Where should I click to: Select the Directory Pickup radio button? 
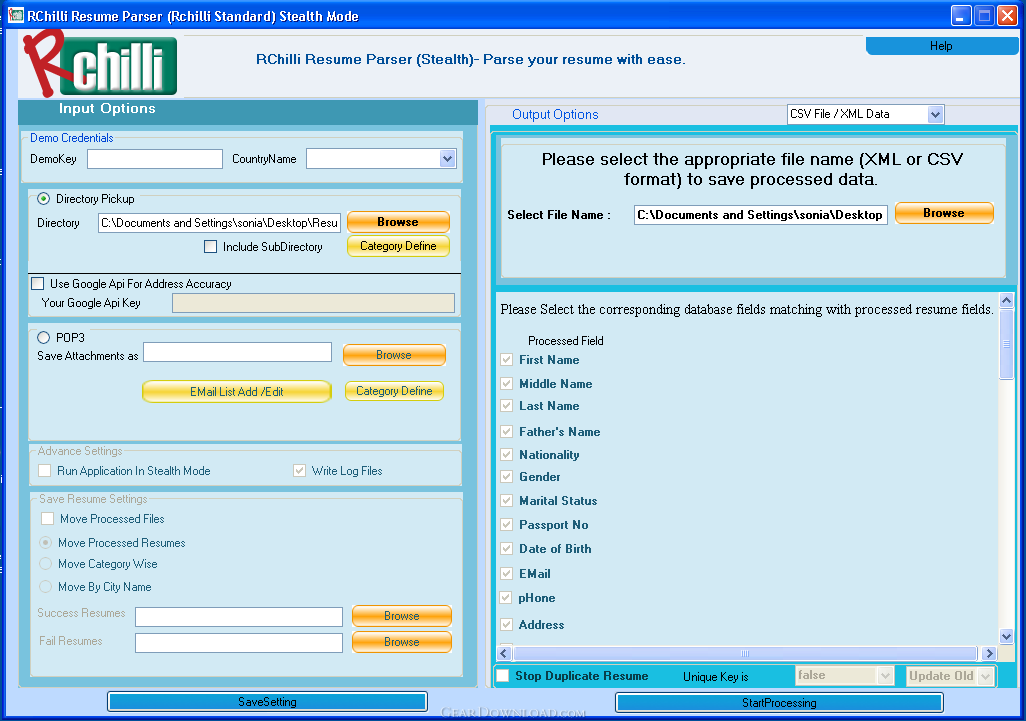[43, 199]
